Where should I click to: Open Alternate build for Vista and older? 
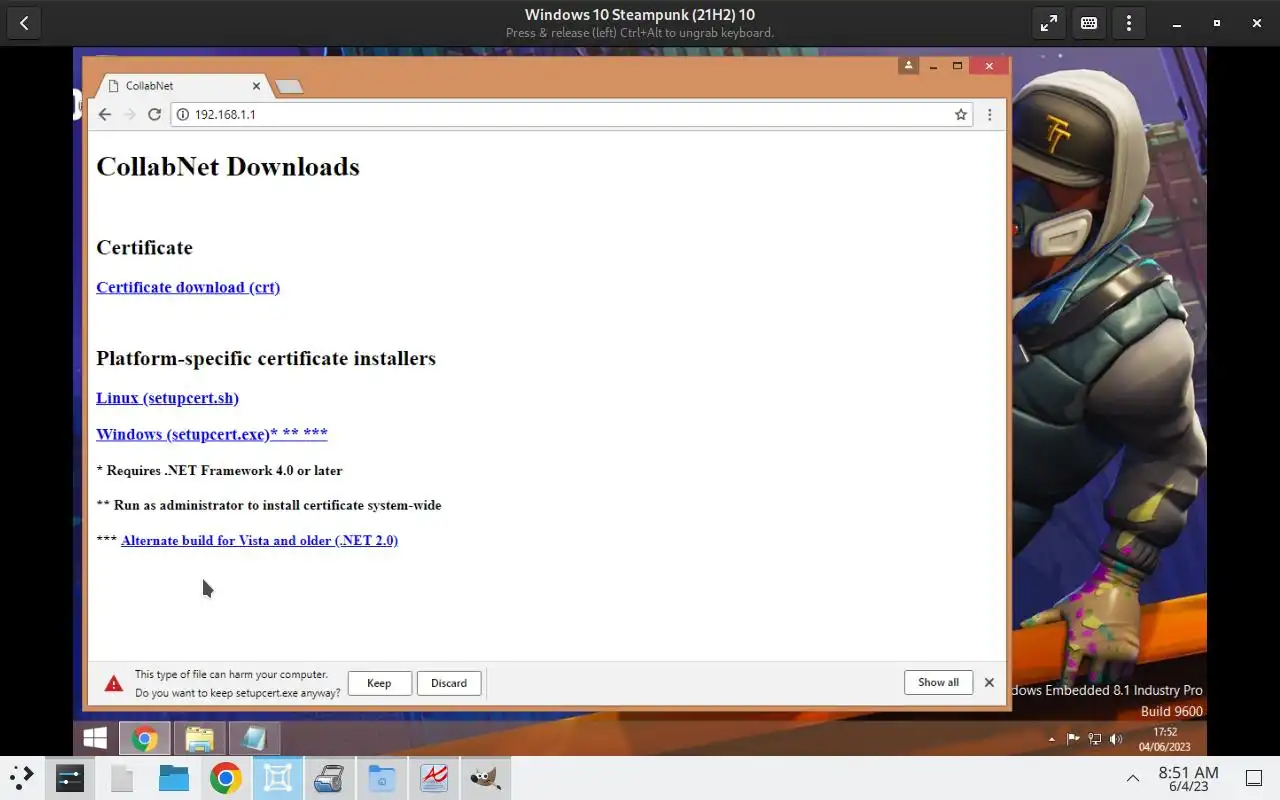[x=259, y=540]
